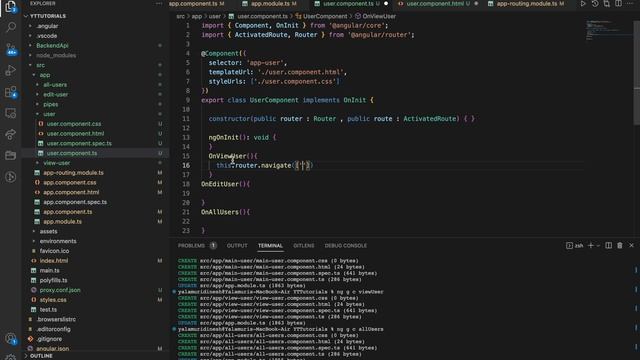Image resolution: width=640 pixels, height=360 pixels.
Task: Open the Extensions view
Action: [x=11, y=92]
